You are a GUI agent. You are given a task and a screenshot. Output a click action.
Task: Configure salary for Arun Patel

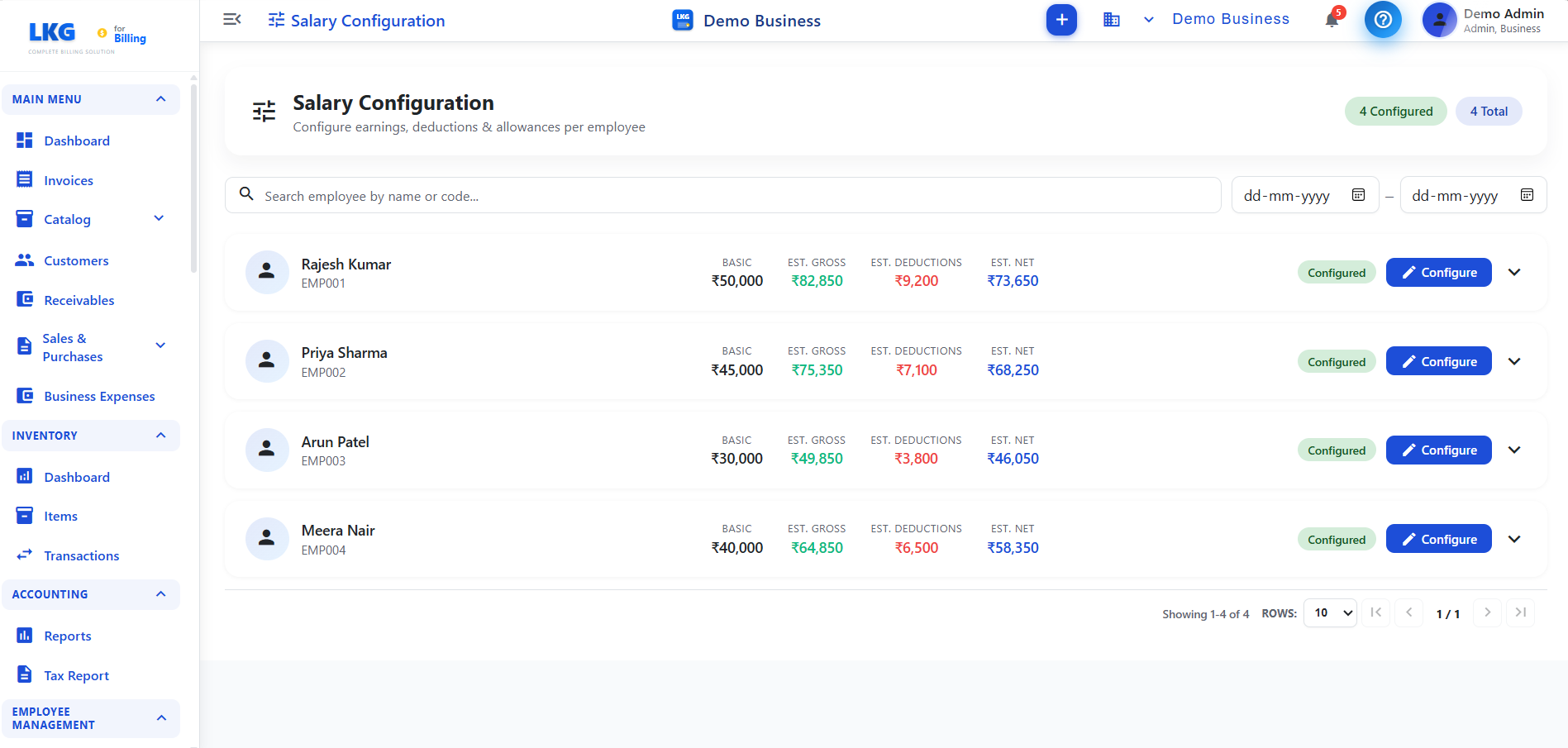[1438, 450]
